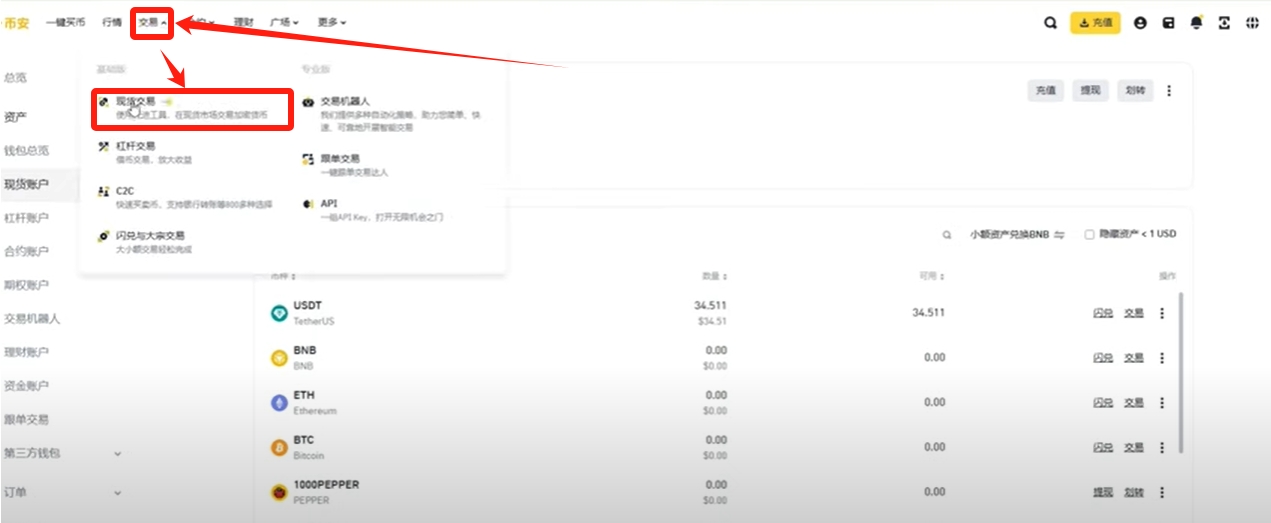Image resolution: width=1271 pixels, height=523 pixels.
Task: Sort assets by 数量 column
Action: (714, 276)
